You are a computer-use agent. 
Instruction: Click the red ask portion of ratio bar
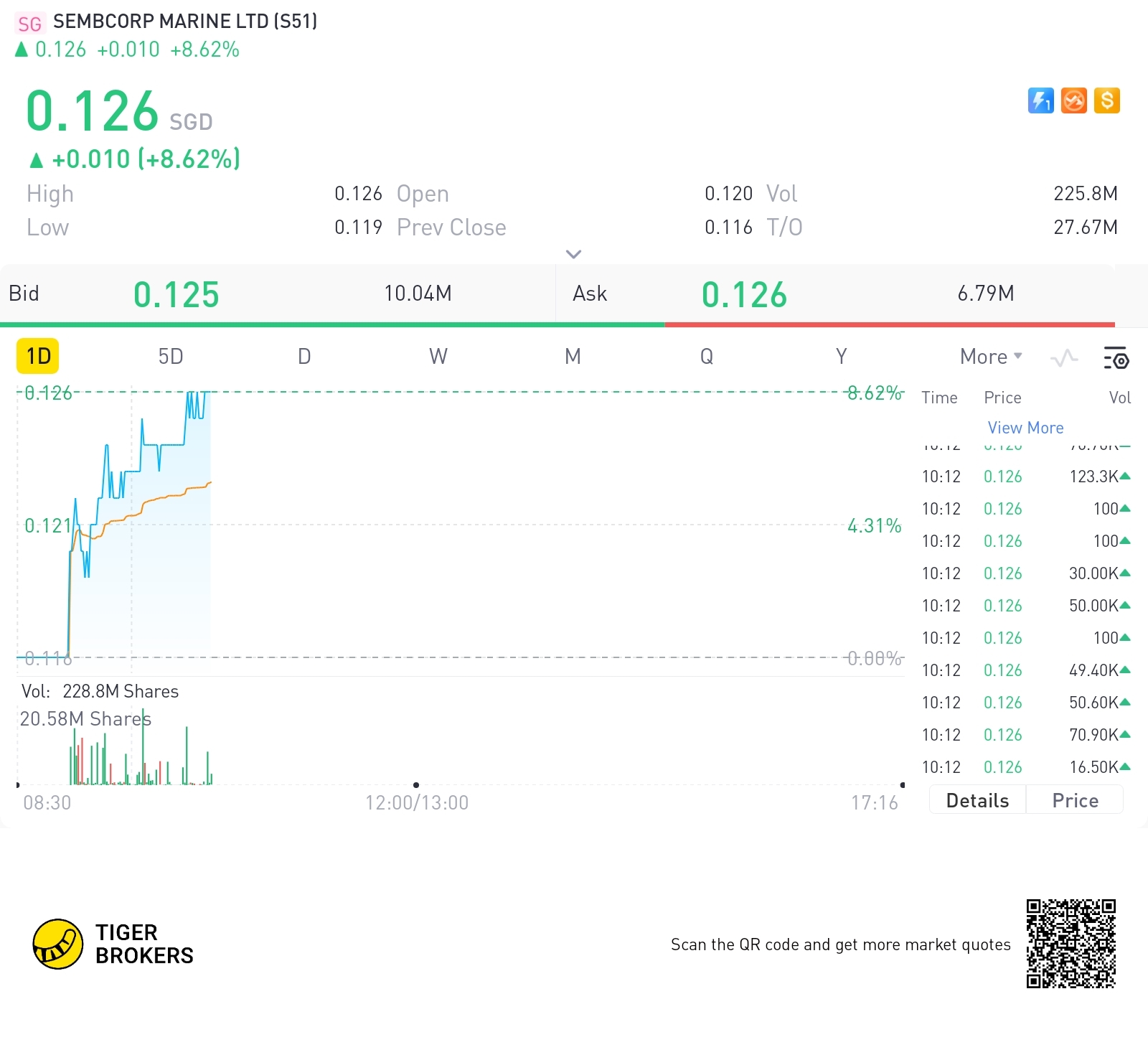(890, 324)
